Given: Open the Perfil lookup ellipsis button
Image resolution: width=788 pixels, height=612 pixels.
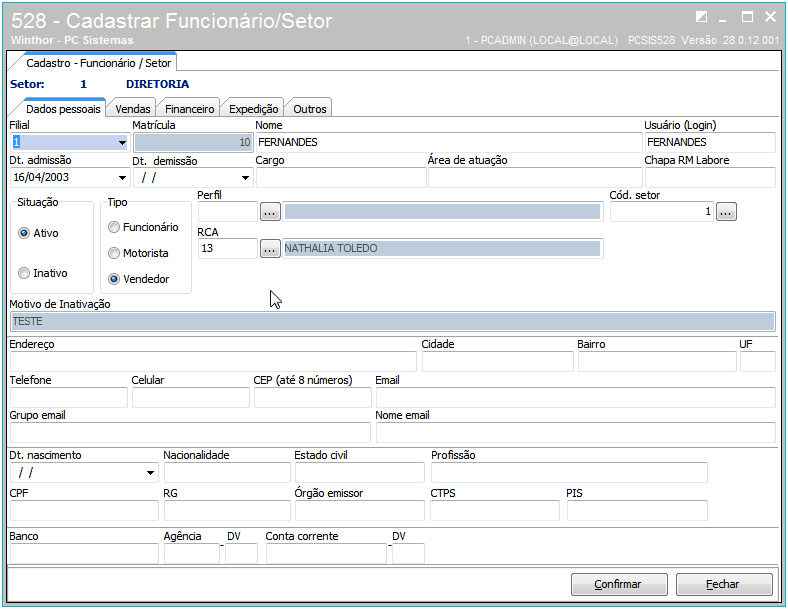Looking at the screenshot, I should [270, 212].
